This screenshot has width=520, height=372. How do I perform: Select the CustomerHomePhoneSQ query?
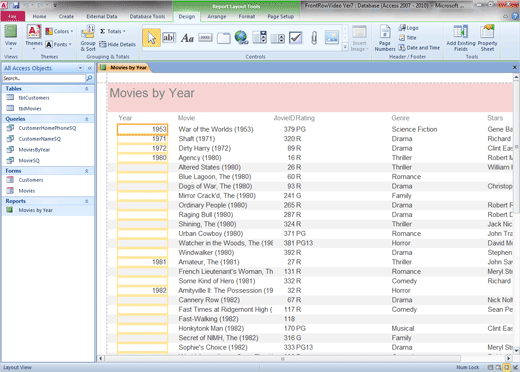(x=48, y=128)
